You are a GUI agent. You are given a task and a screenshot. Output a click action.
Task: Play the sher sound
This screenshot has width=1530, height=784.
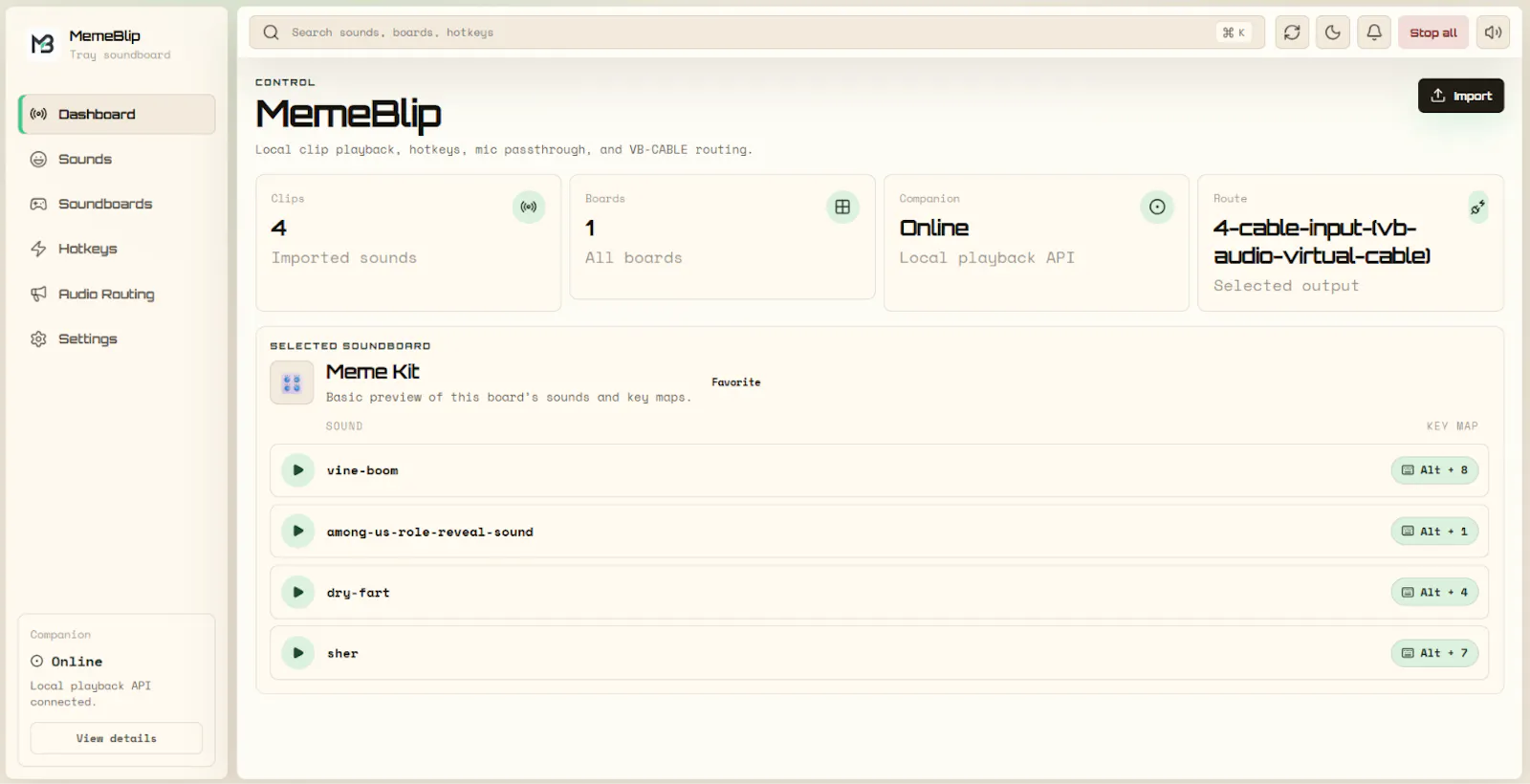tap(298, 653)
